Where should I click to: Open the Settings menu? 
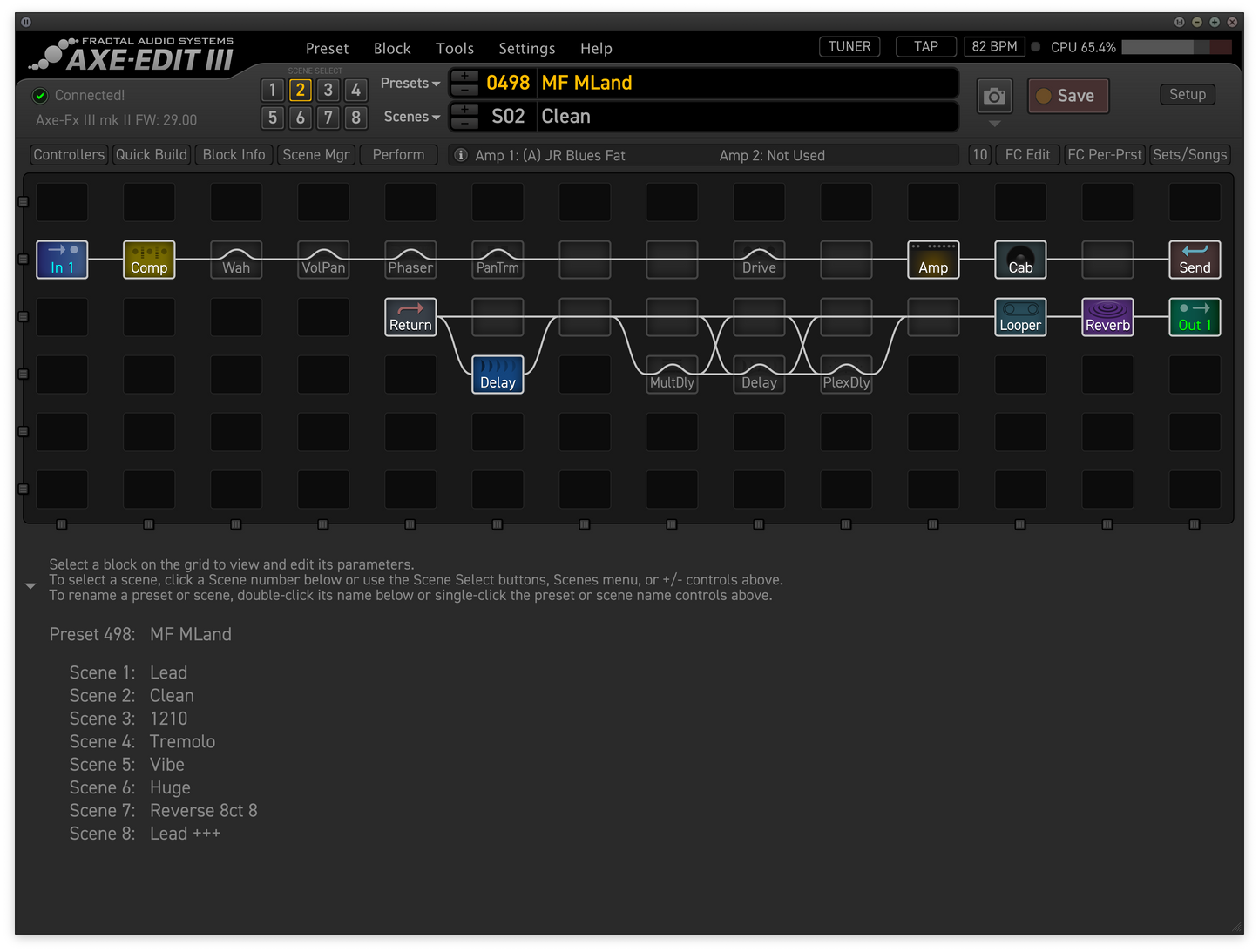coord(526,48)
